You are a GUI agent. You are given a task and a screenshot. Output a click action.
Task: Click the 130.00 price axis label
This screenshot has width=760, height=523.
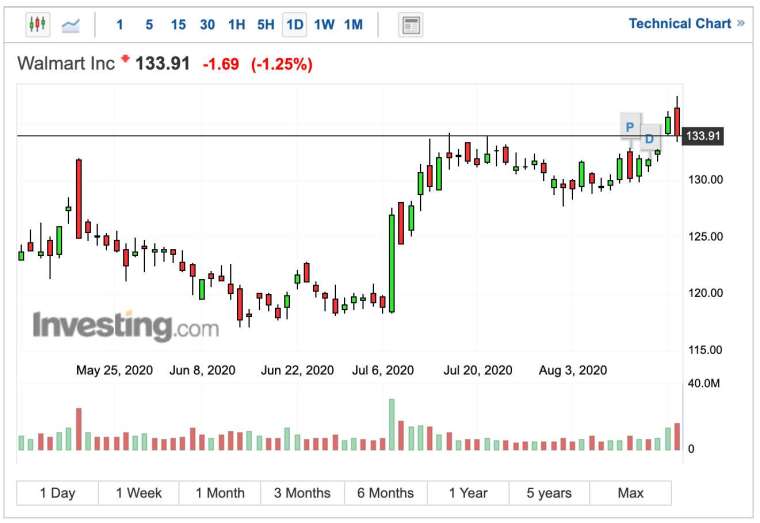pyautogui.click(x=705, y=180)
